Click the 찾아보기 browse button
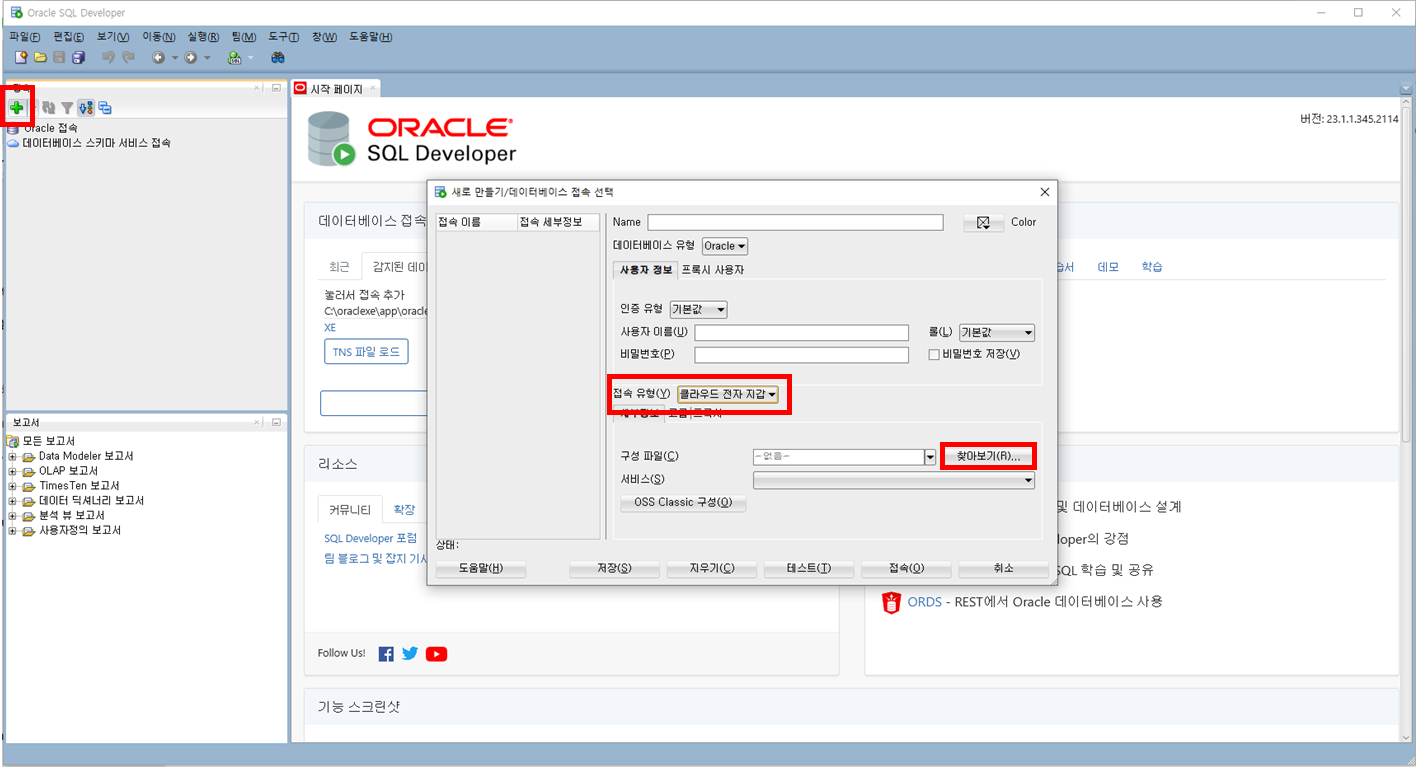Viewport: 1416px width, 767px height. coord(988,456)
